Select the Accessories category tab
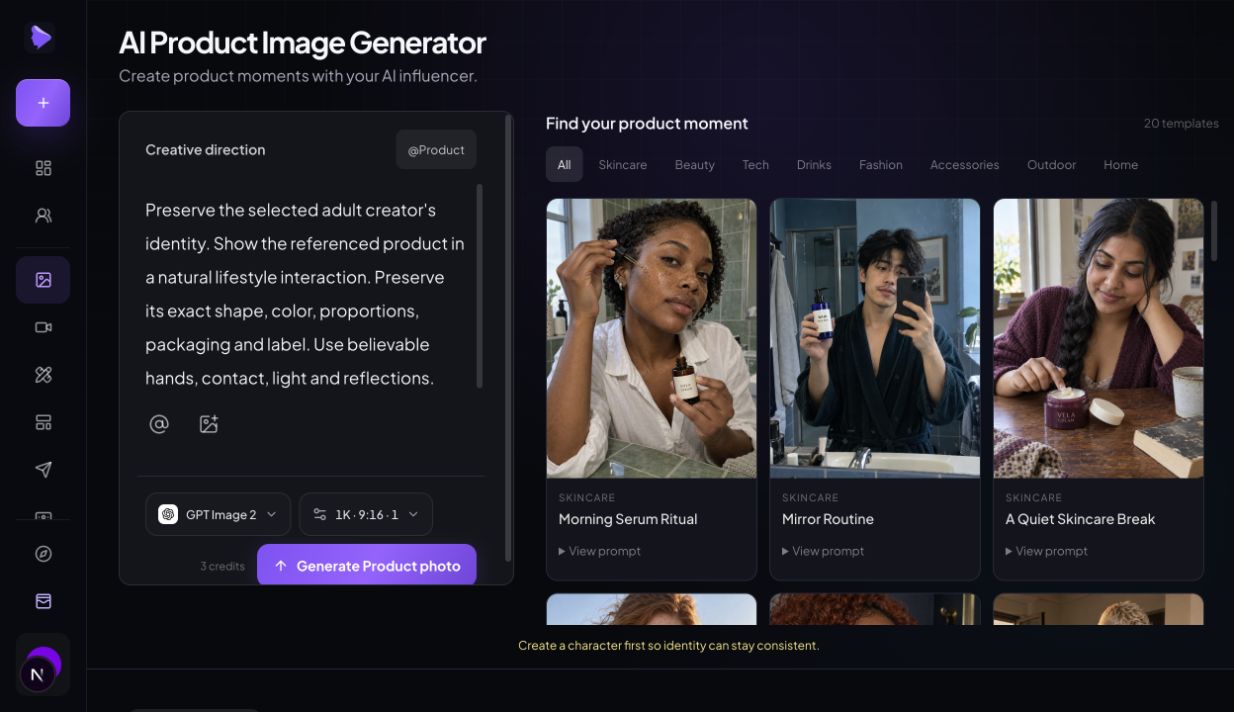 [x=965, y=165]
